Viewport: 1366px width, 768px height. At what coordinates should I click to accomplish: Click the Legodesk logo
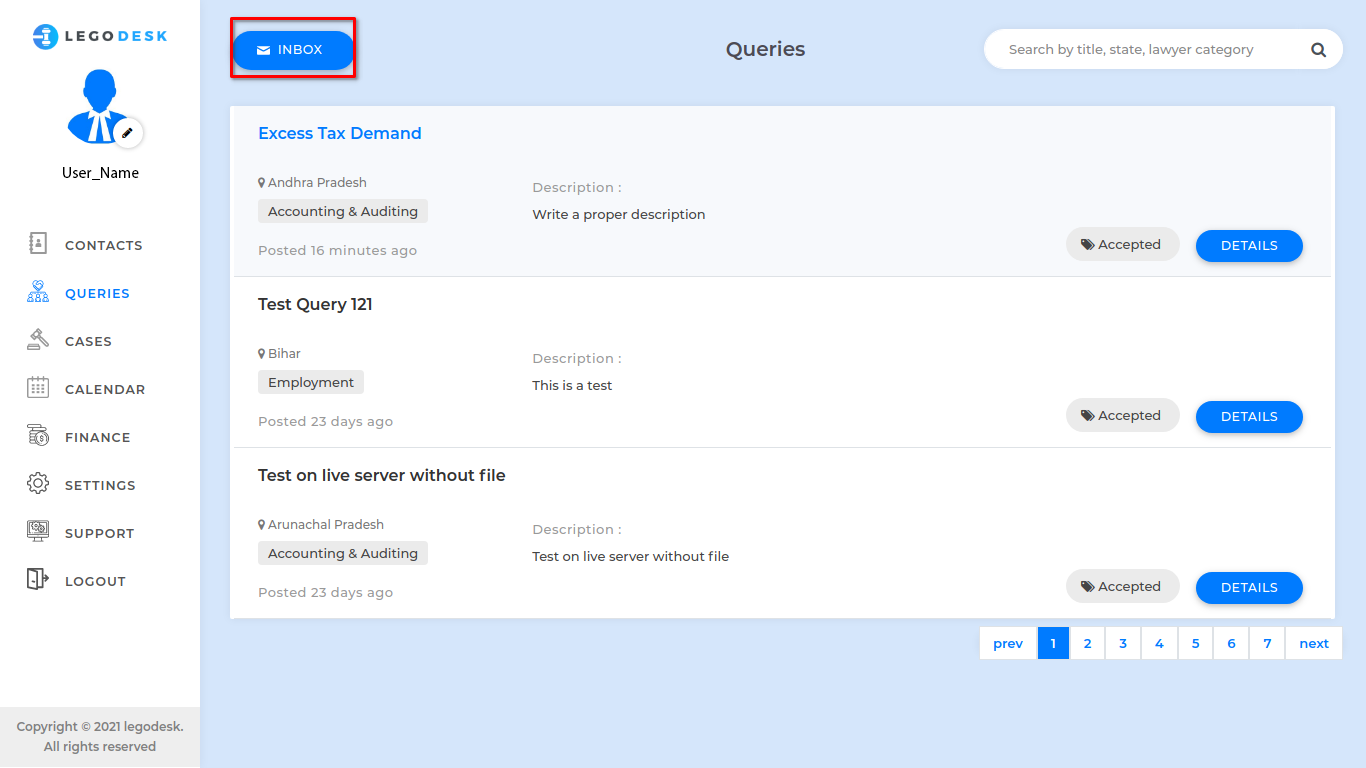[100, 37]
